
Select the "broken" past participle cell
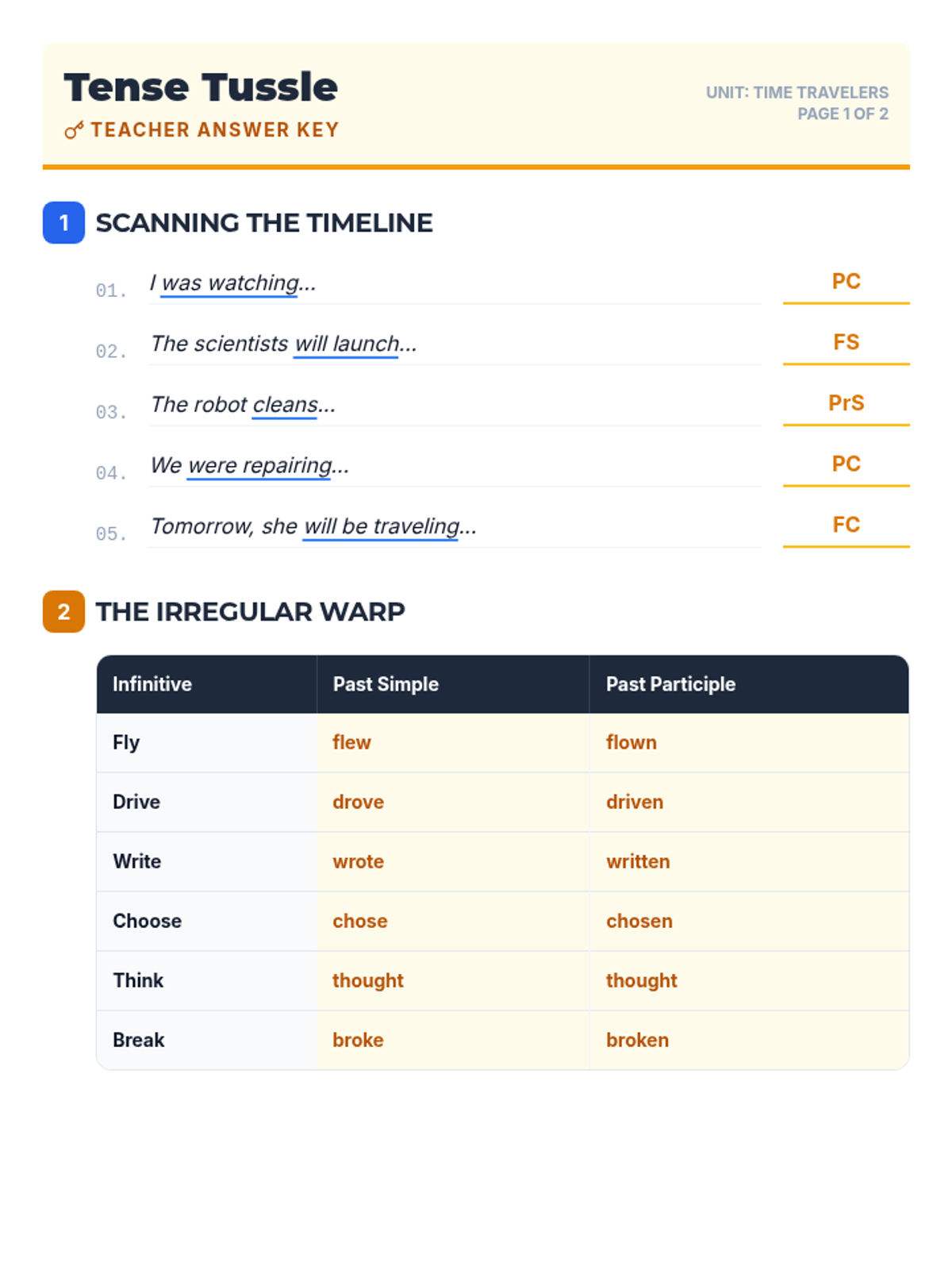(x=637, y=1040)
